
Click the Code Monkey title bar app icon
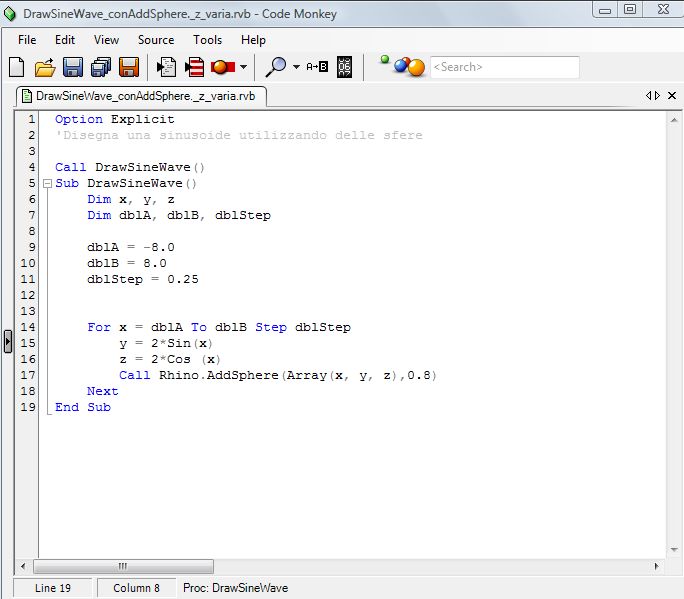(10, 14)
